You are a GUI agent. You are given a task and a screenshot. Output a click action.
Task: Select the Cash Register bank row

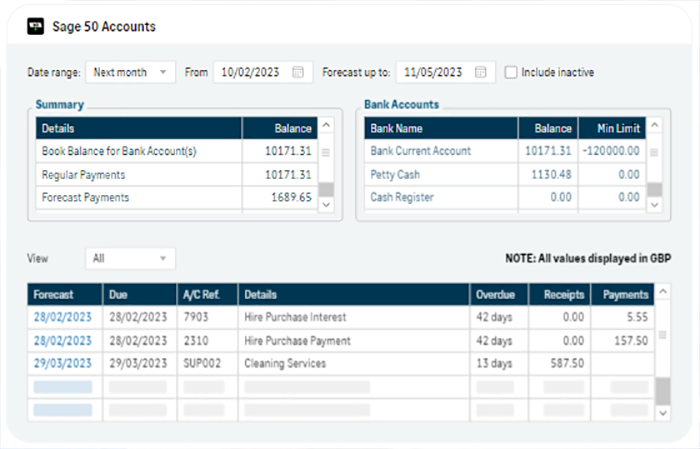[x=505, y=197]
